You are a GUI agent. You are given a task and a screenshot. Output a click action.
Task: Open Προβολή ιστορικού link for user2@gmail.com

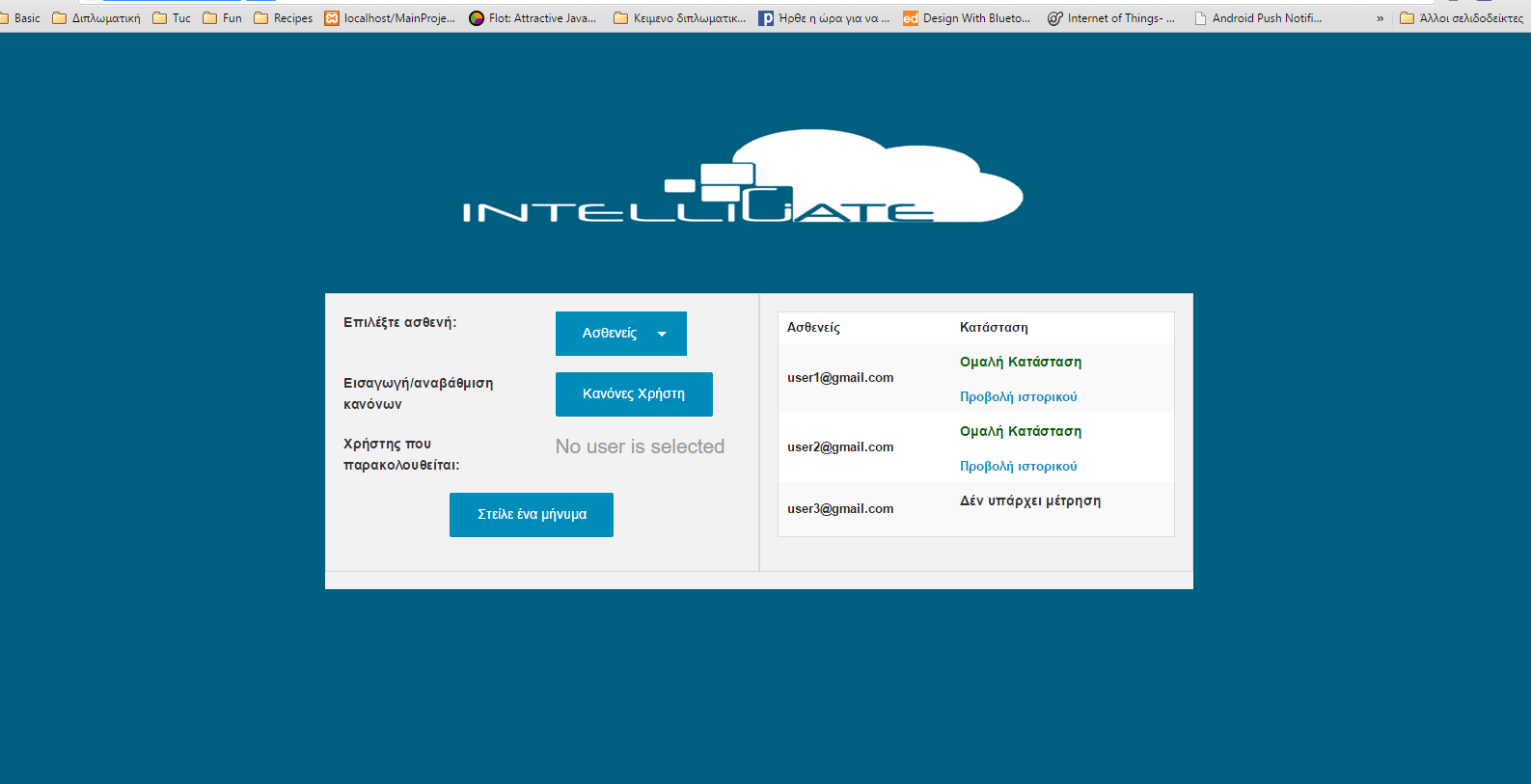[1018, 466]
